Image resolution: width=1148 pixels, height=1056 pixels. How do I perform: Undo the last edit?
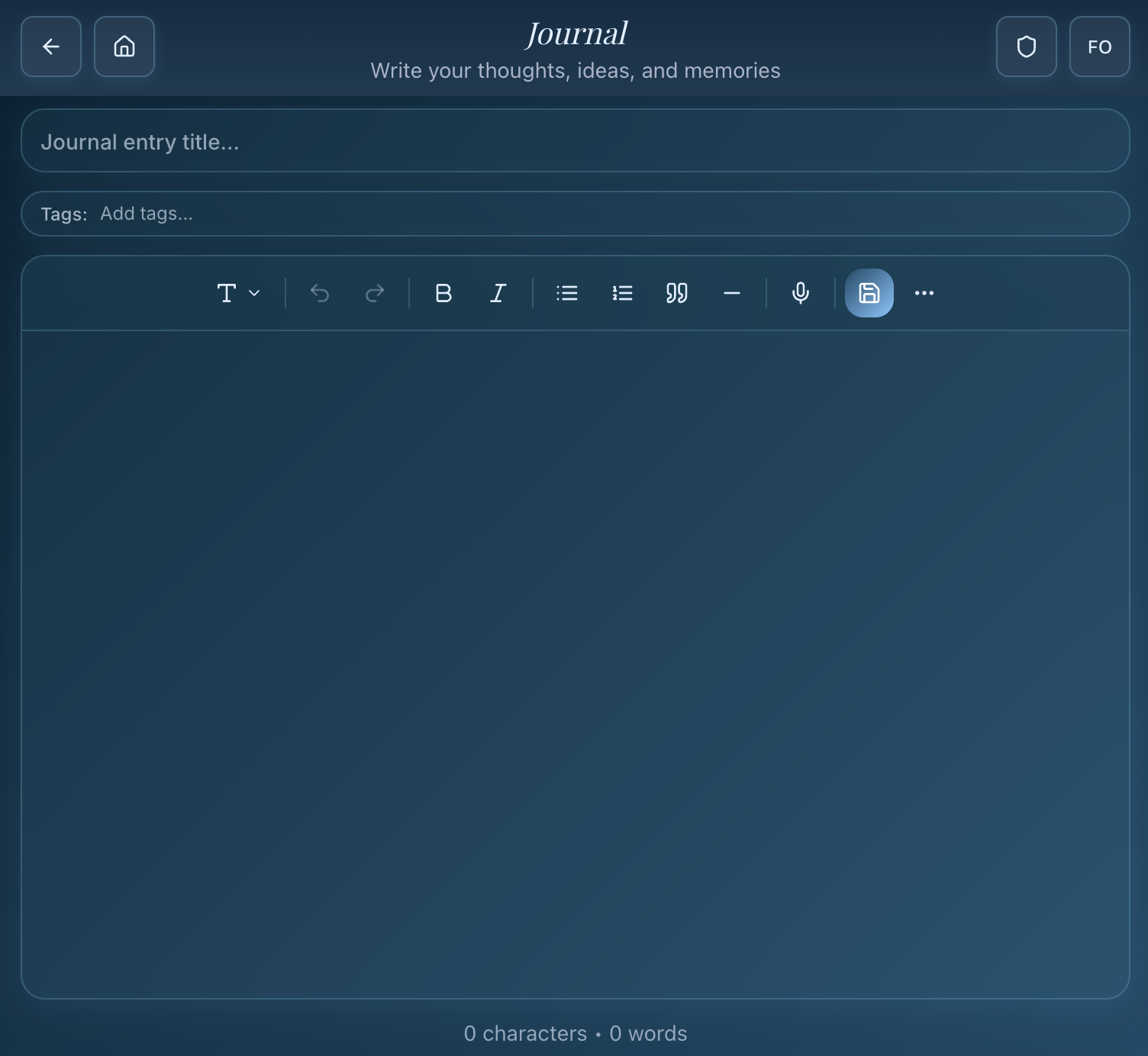[x=320, y=293]
